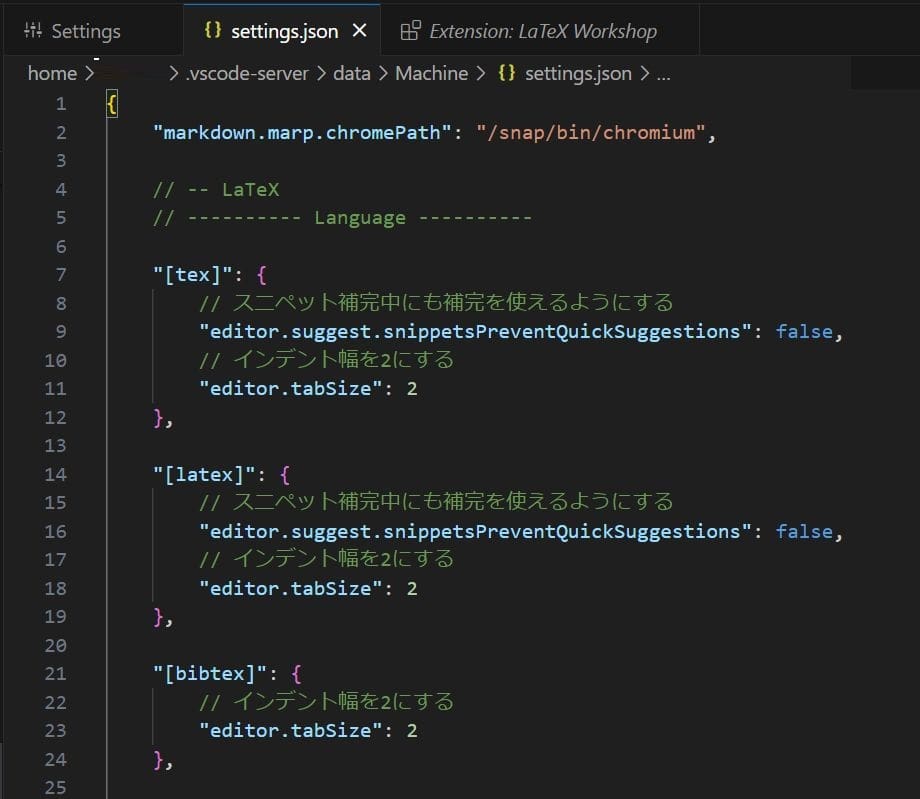Open the breadcrumb ellipsis symbol picker
The image size is (920, 799).
662,73
